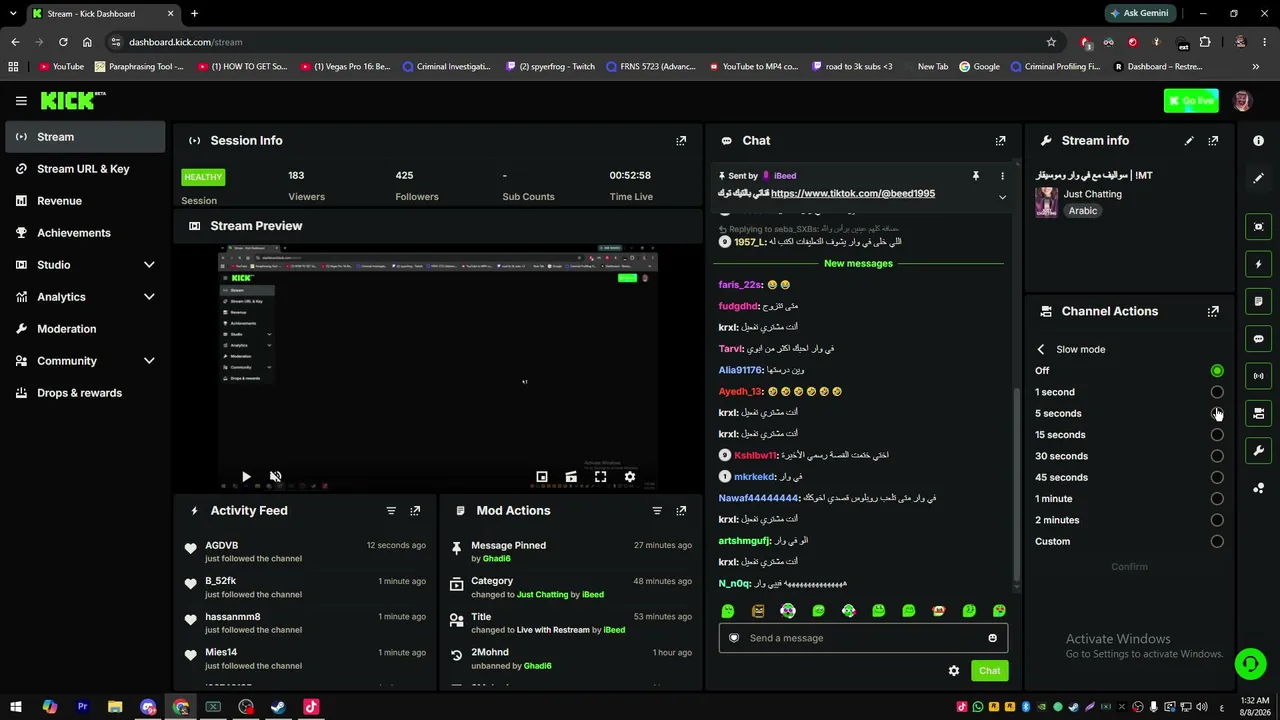Open Steam from the taskbar
The width and height of the screenshot is (1280, 720).
(278, 707)
